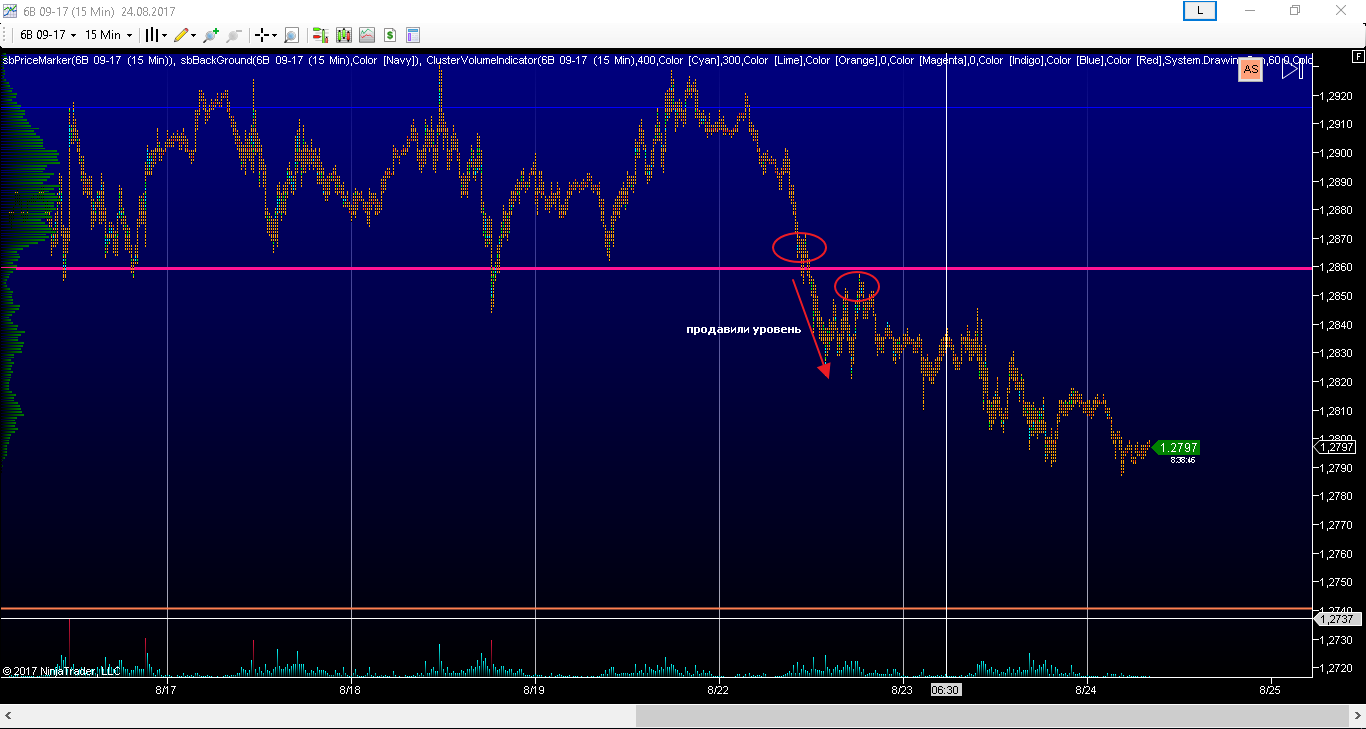Viewport: 1366px width, 729px height.
Task: Click the 8/25 date label
Action: point(1270,690)
